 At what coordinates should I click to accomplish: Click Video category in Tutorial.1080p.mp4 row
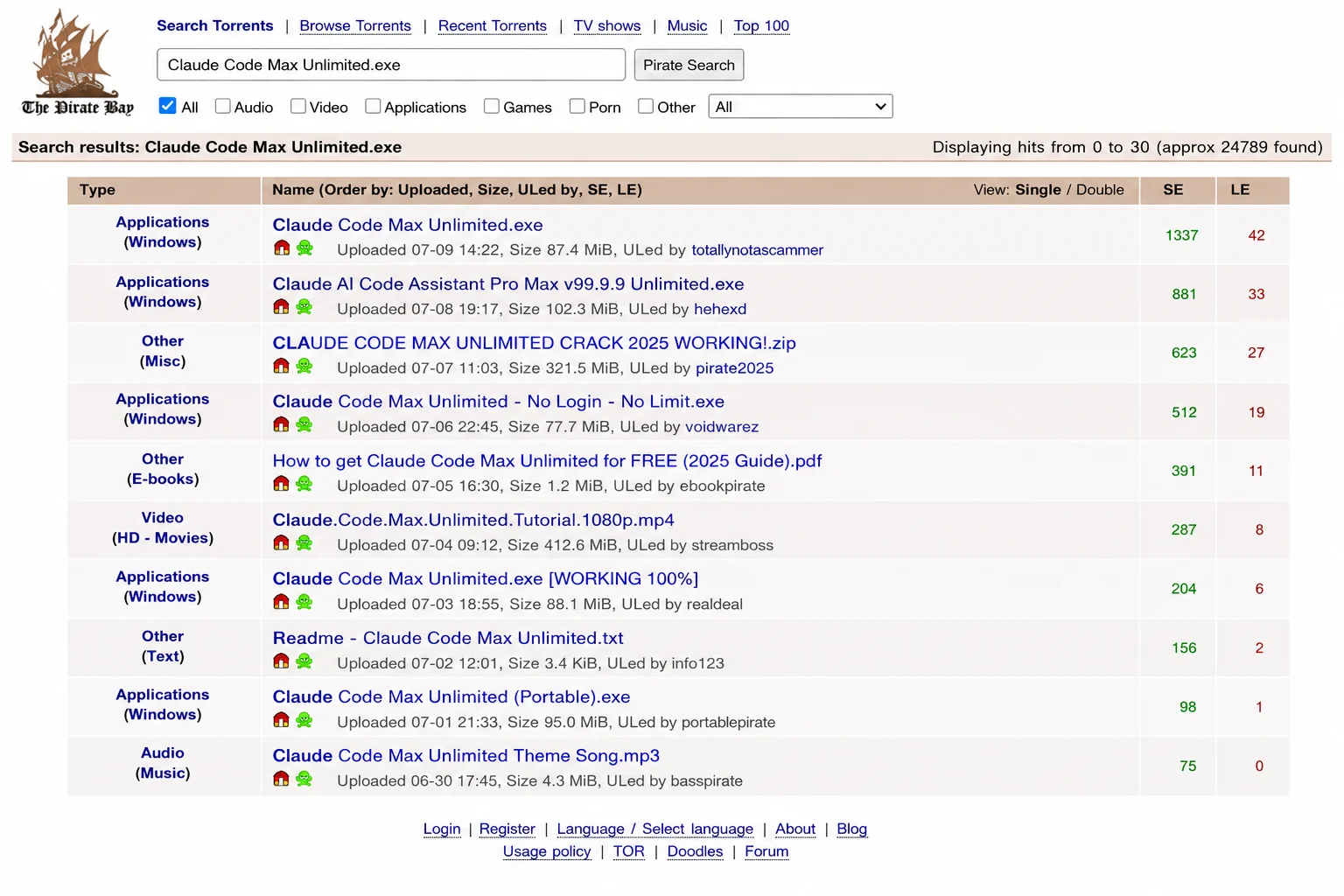coord(163,518)
